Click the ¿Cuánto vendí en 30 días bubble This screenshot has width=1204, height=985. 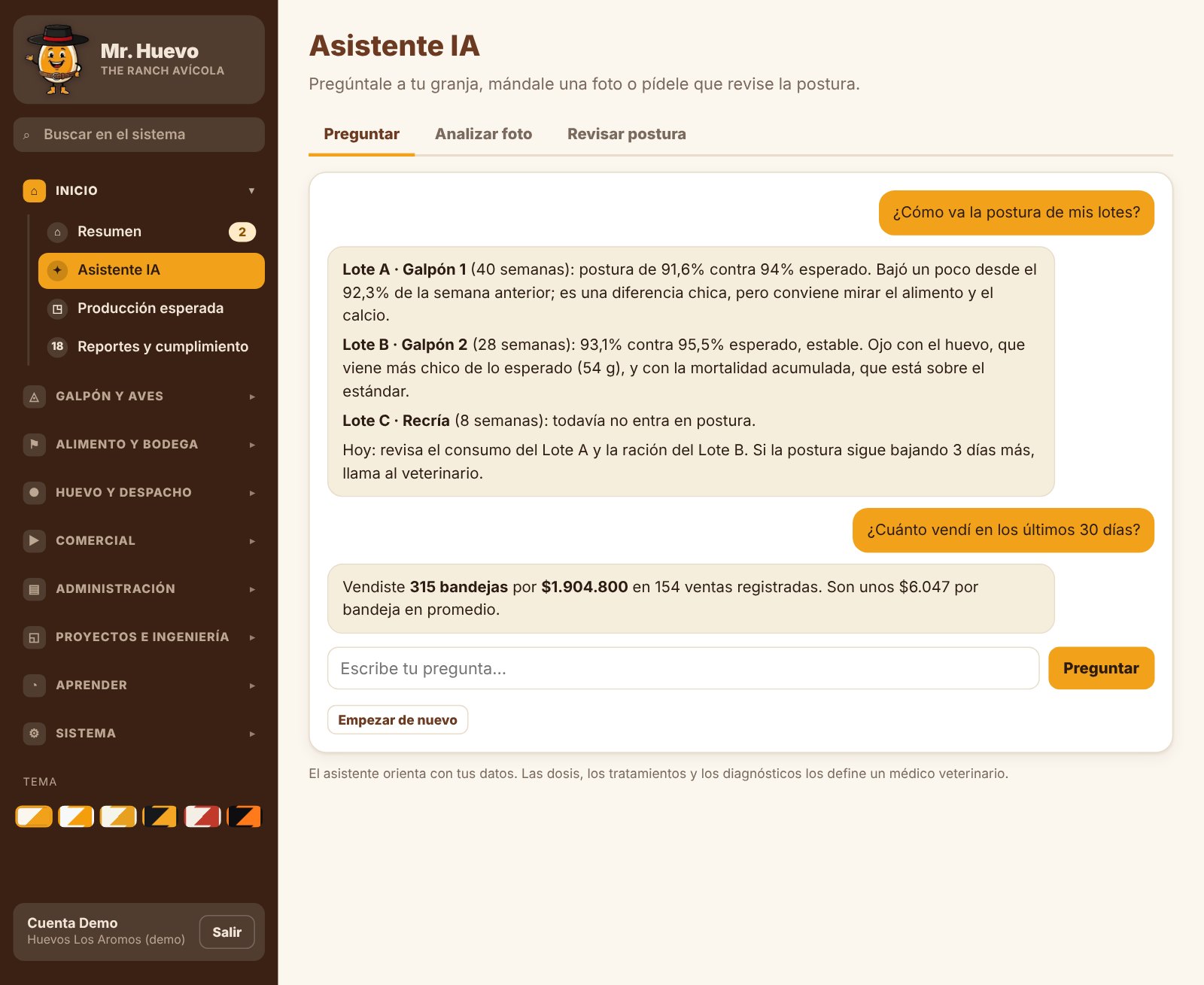coord(1003,531)
